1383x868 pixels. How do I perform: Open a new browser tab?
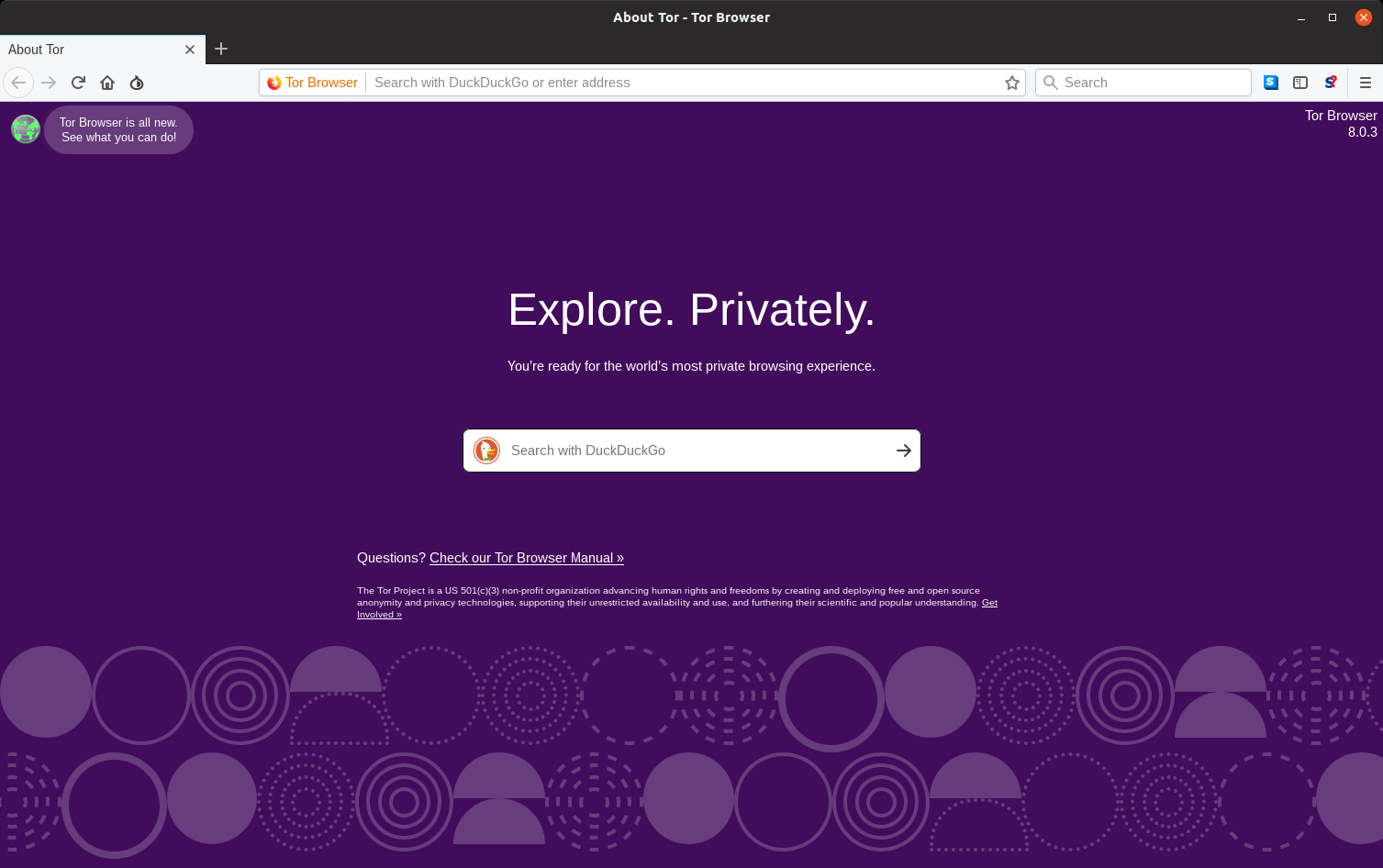click(x=220, y=49)
